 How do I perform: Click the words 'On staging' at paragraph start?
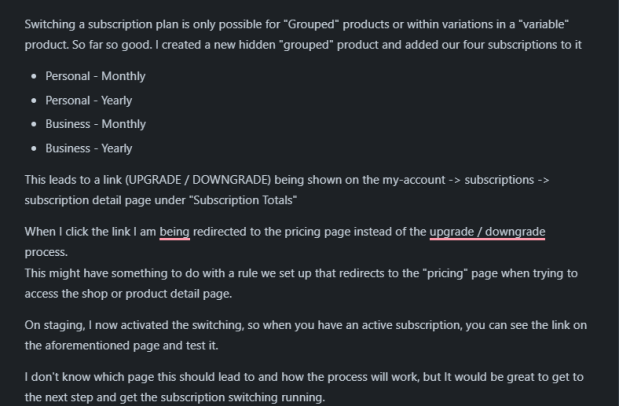(54, 325)
